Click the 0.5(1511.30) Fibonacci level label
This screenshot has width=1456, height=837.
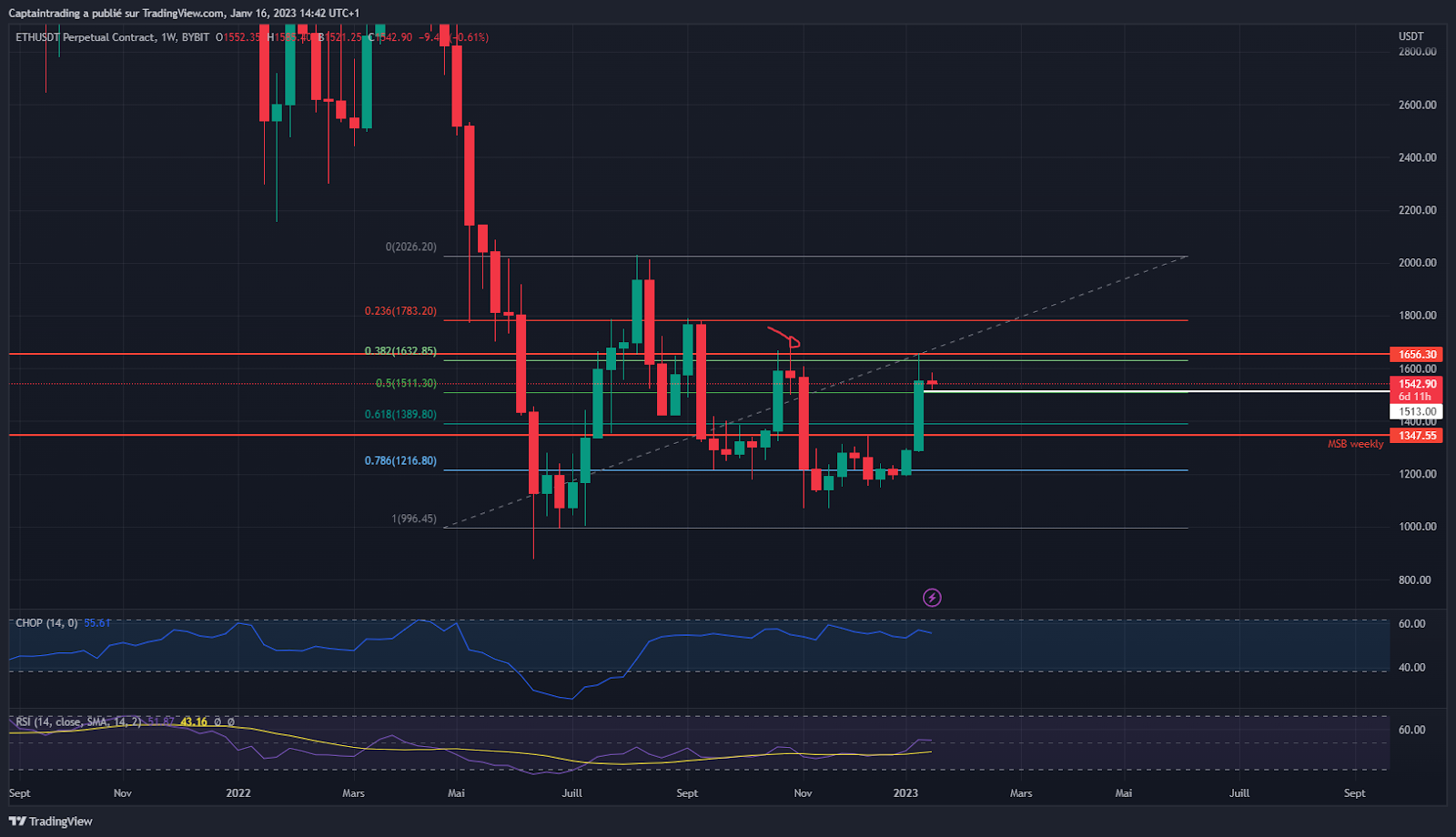[406, 384]
